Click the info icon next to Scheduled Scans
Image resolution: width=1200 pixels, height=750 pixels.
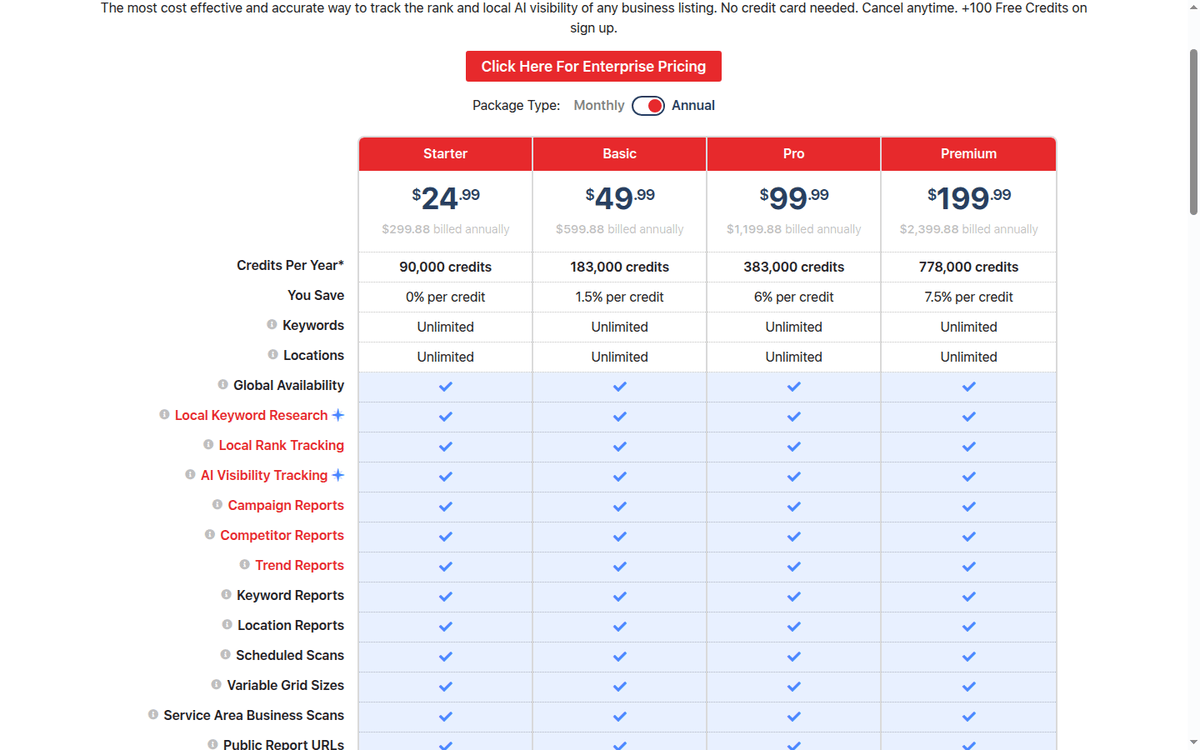[226, 655]
